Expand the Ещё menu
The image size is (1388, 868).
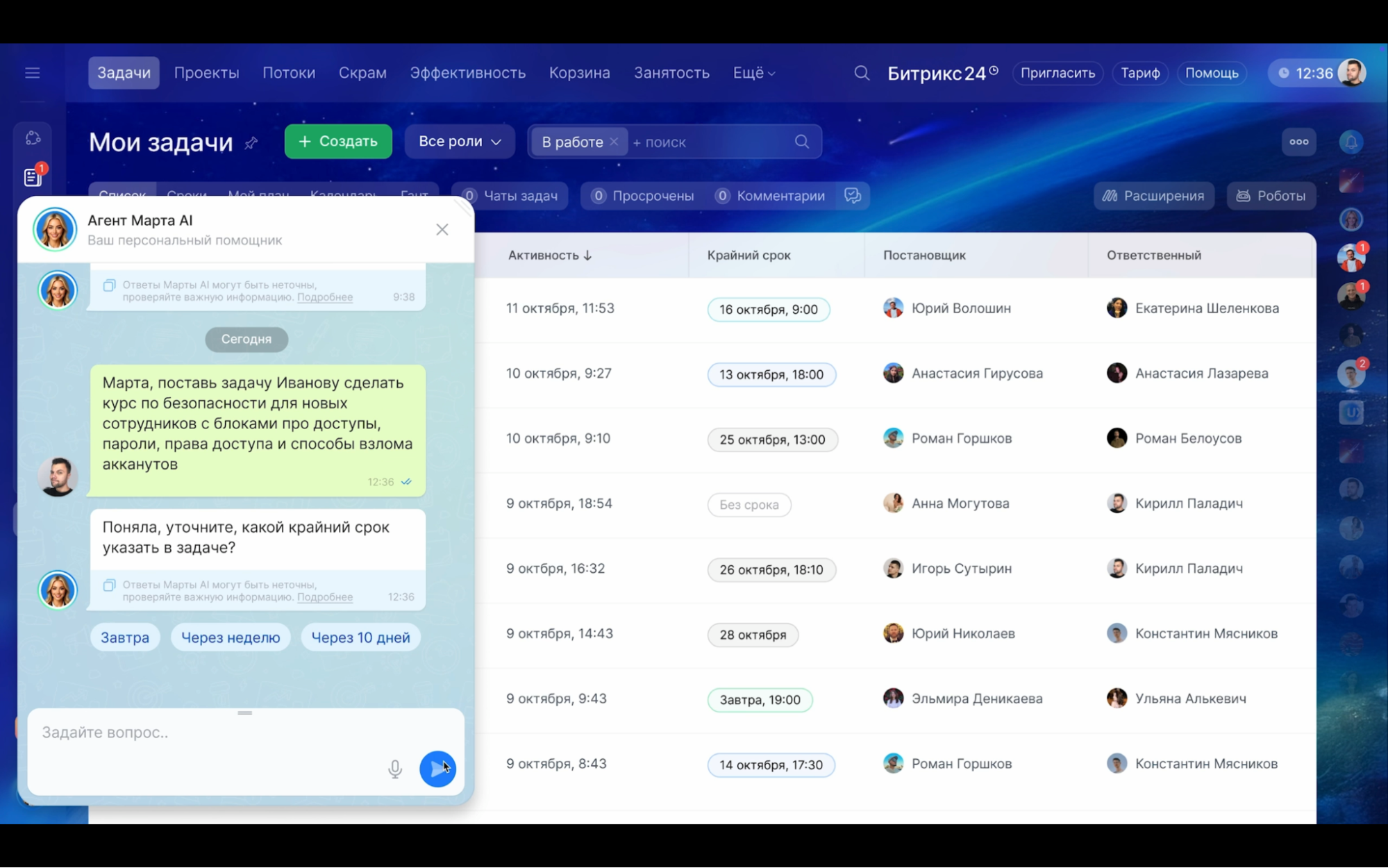click(753, 73)
